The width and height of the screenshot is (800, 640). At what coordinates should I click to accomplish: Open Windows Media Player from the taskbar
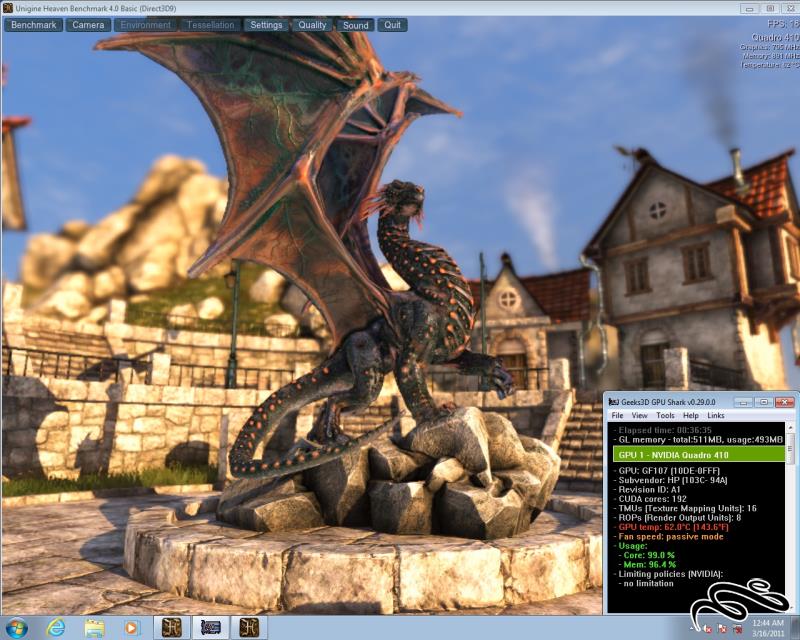coord(131,627)
